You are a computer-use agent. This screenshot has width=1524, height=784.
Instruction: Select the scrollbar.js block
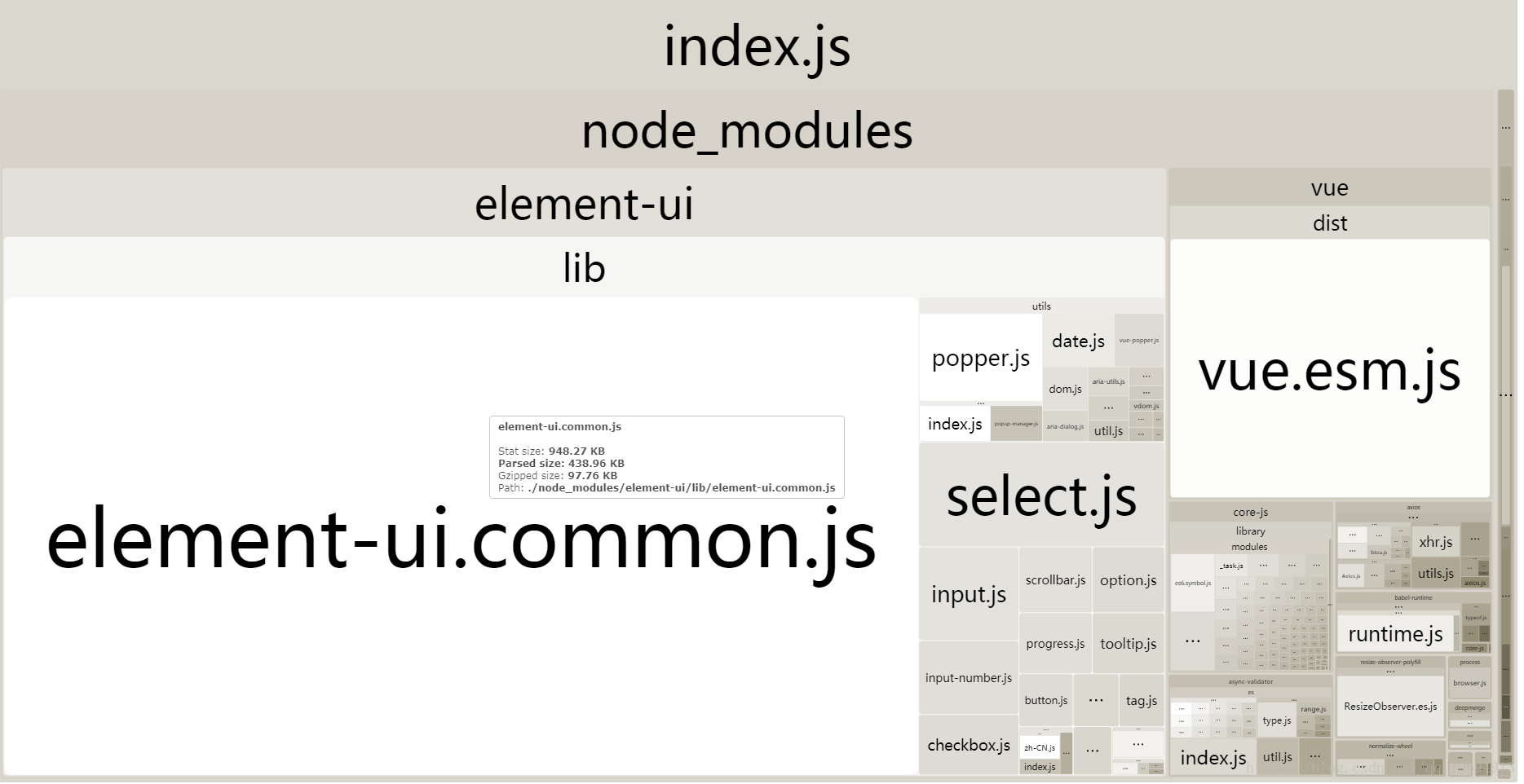1055,580
